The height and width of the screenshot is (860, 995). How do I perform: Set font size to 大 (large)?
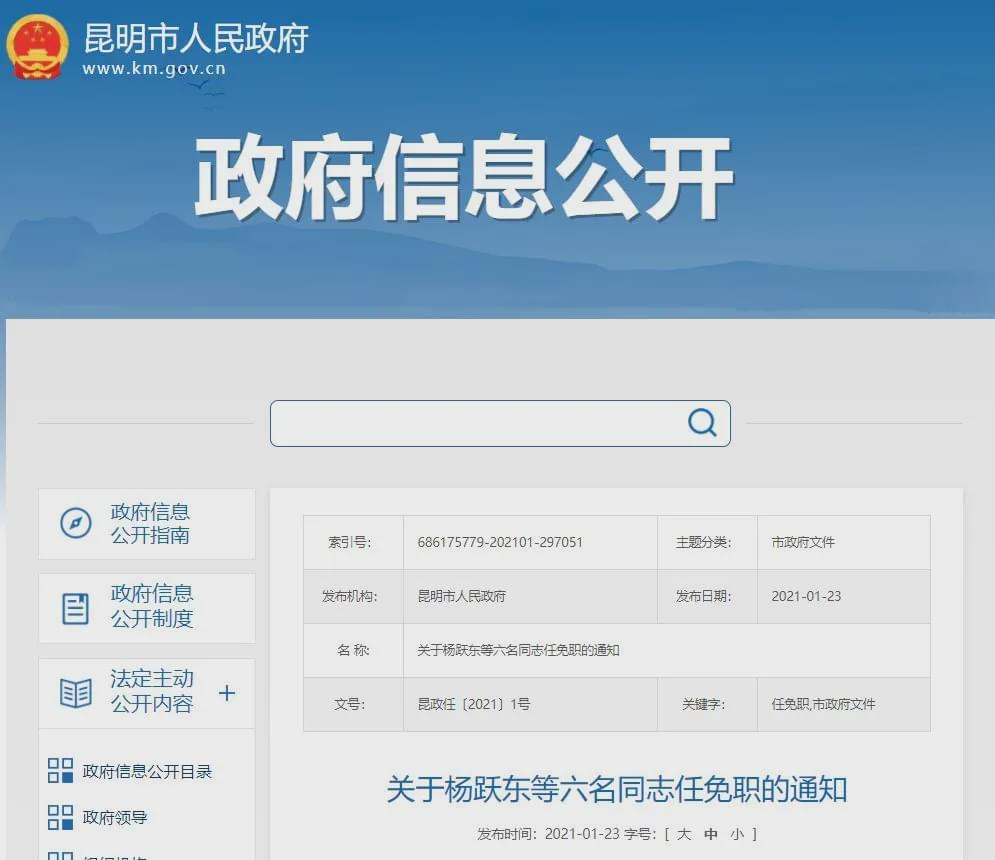pos(684,834)
